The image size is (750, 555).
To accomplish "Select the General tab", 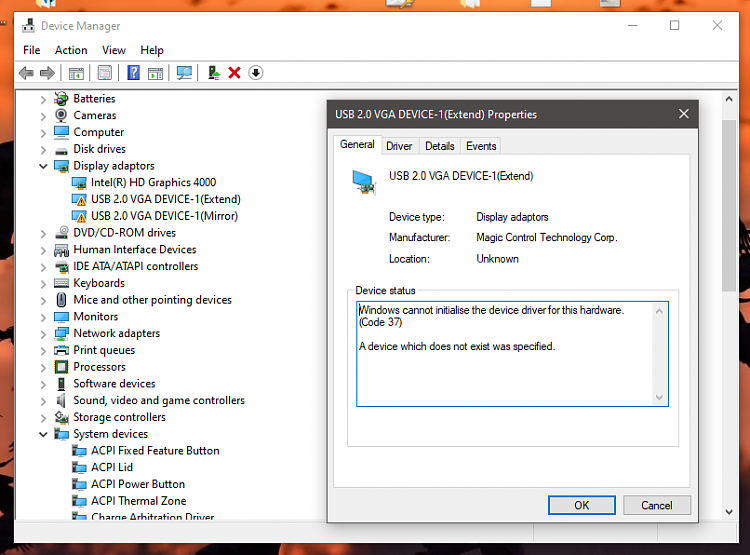I will [357, 144].
